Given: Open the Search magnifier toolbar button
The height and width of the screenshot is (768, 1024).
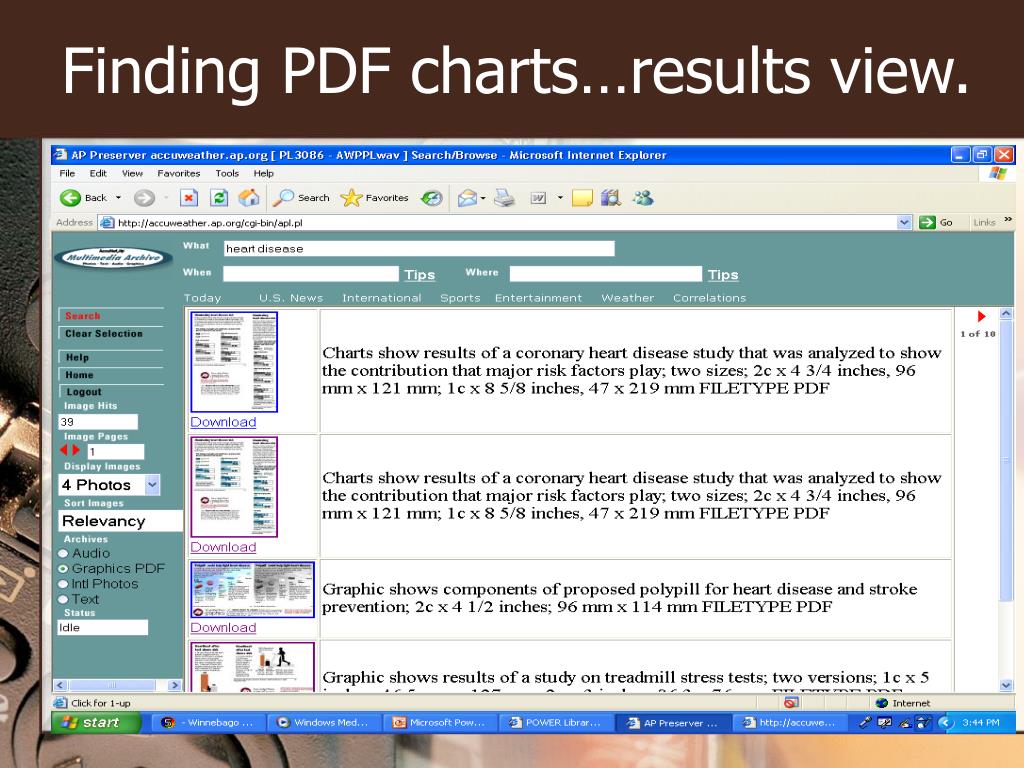Looking at the screenshot, I should click(x=301, y=198).
